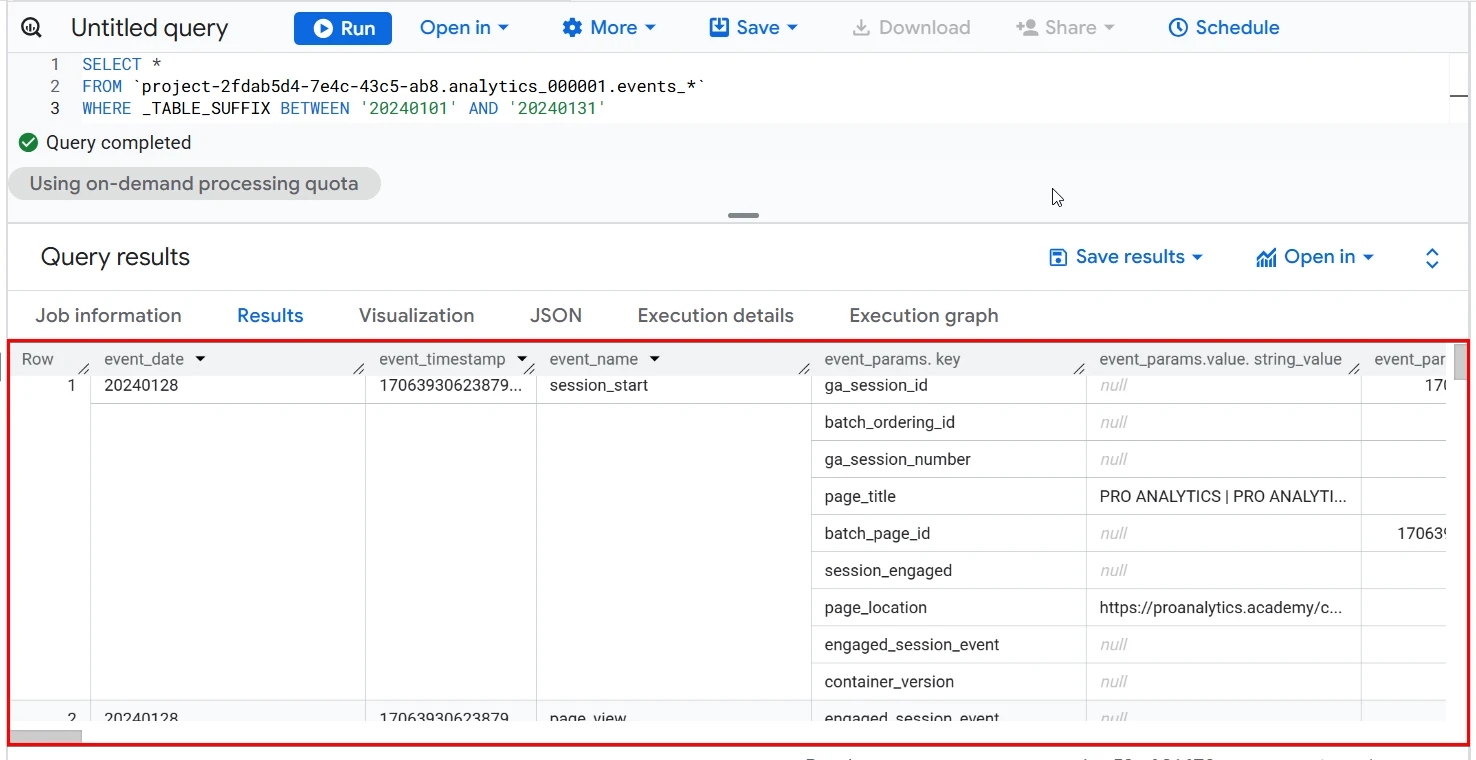Screen dimensions: 1476x760
Task: Open the More settings menu
Action: pos(608,28)
